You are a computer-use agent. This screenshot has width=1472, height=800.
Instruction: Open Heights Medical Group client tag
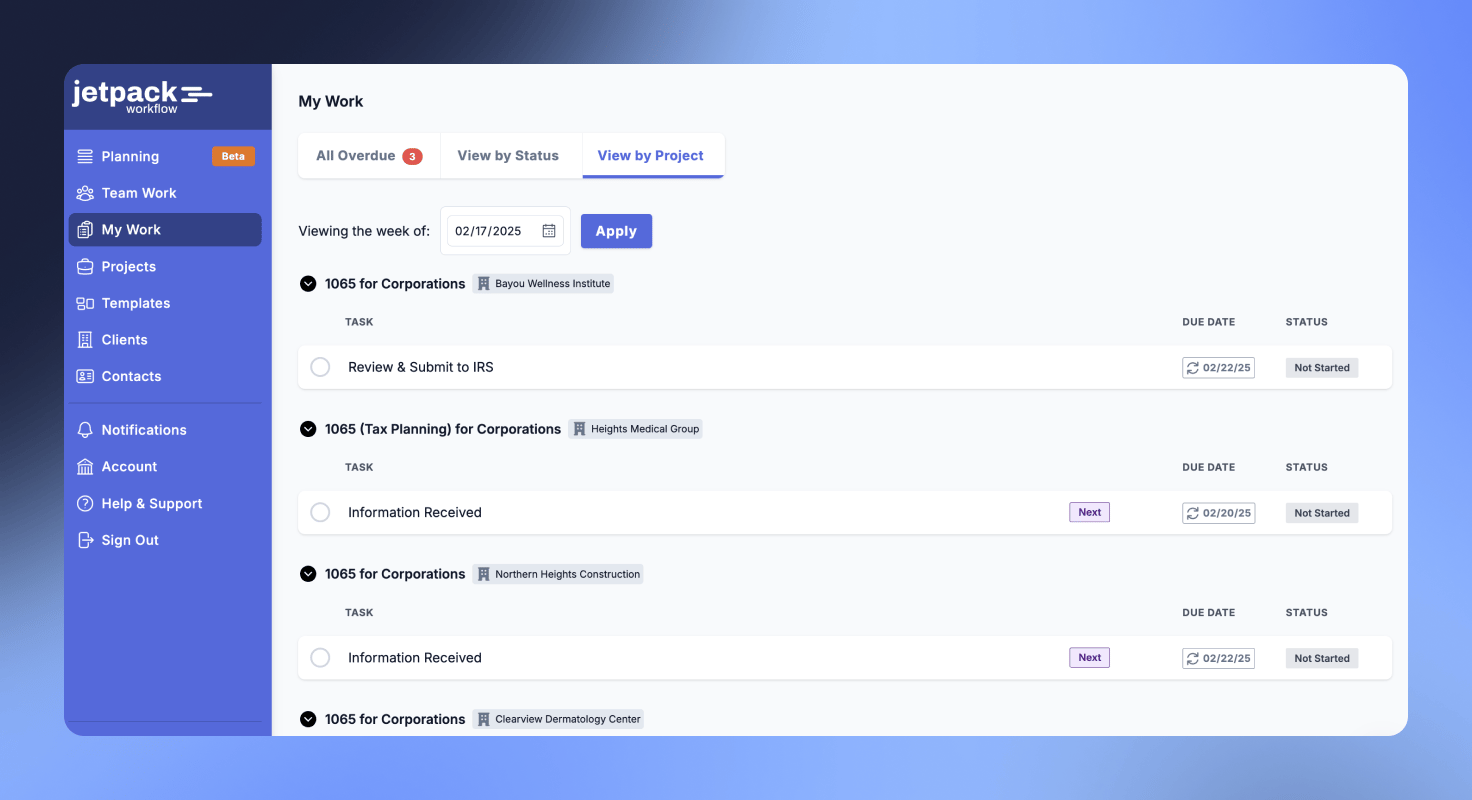(x=635, y=429)
